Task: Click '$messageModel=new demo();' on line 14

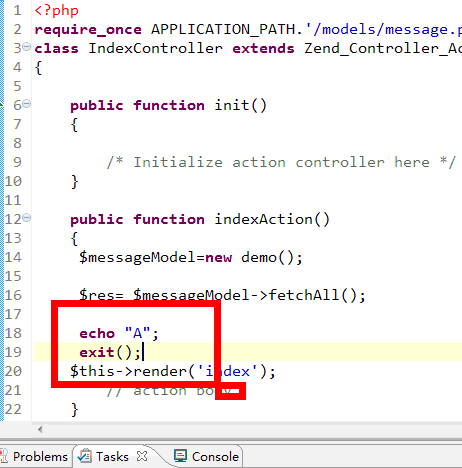Action: coord(191,258)
